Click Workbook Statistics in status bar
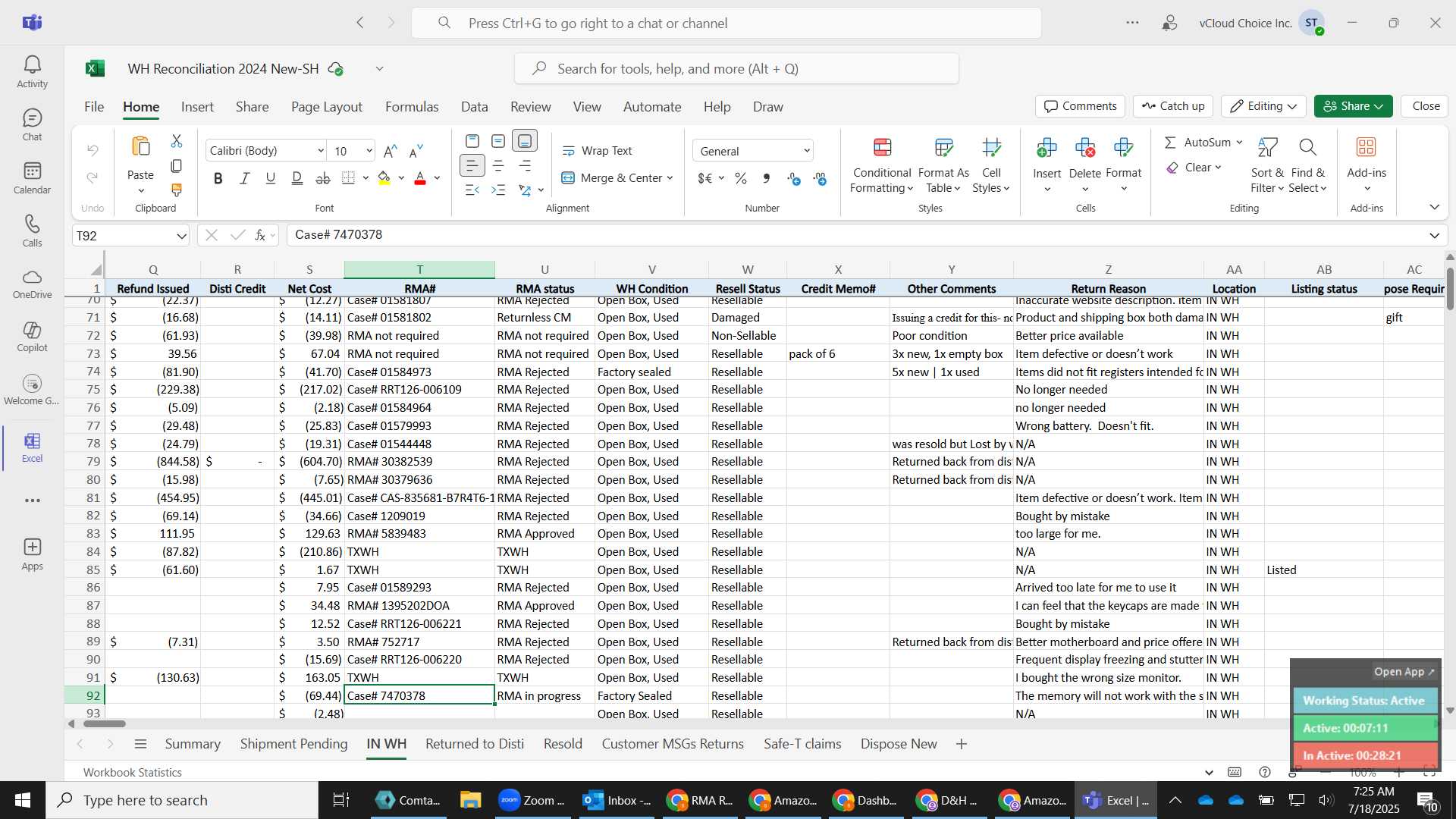This screenshot has width=1456, height=819. coord(133,772)
